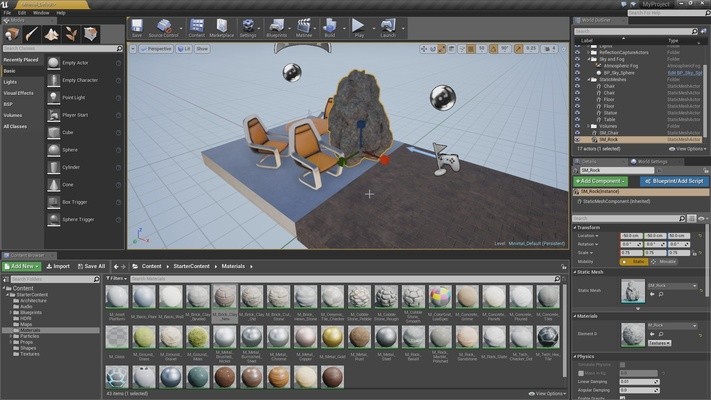This screenshot has width=711, height=400.
Task: Open the viewport options dropdown arrow
Action: (133, 49)
